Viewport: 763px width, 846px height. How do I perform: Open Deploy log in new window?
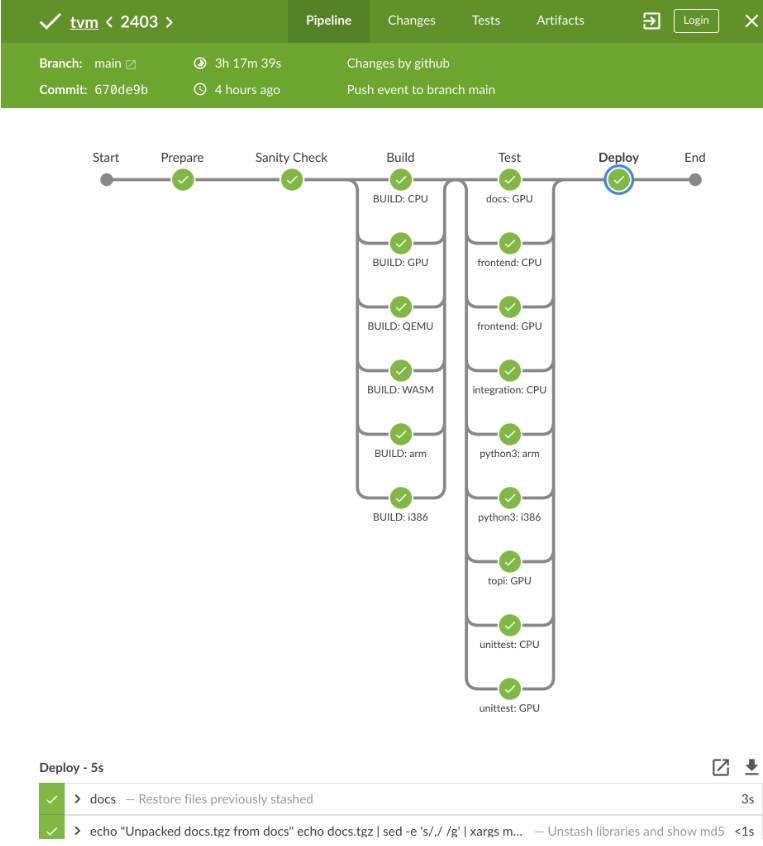tap(720, 767)
